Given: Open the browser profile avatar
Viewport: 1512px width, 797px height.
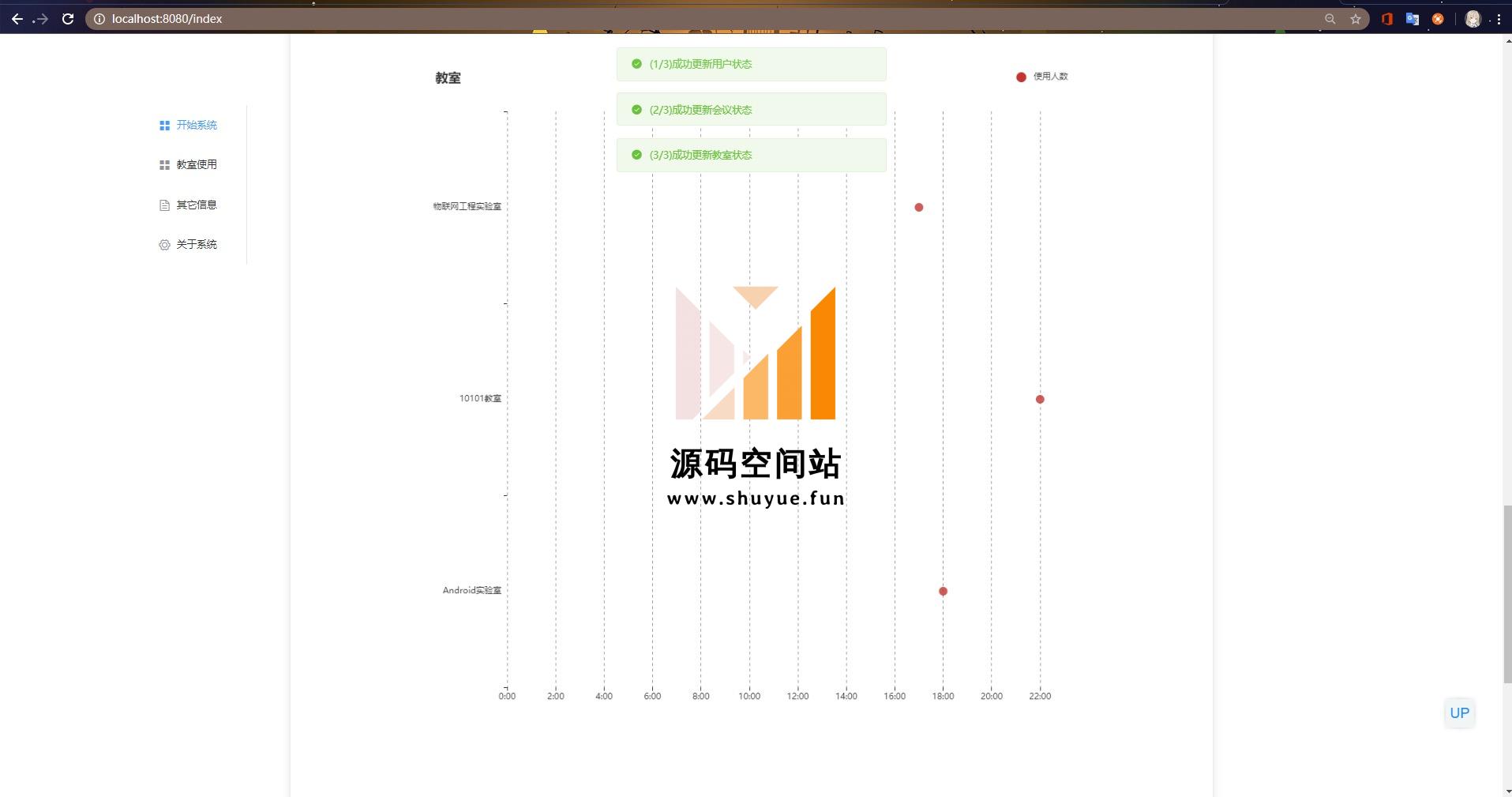Looking at the screenshot, I should [x=1473, y=19].
